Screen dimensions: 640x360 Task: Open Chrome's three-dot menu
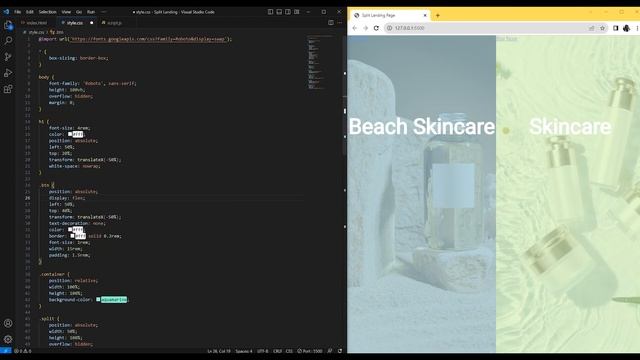tap(637, 28)
